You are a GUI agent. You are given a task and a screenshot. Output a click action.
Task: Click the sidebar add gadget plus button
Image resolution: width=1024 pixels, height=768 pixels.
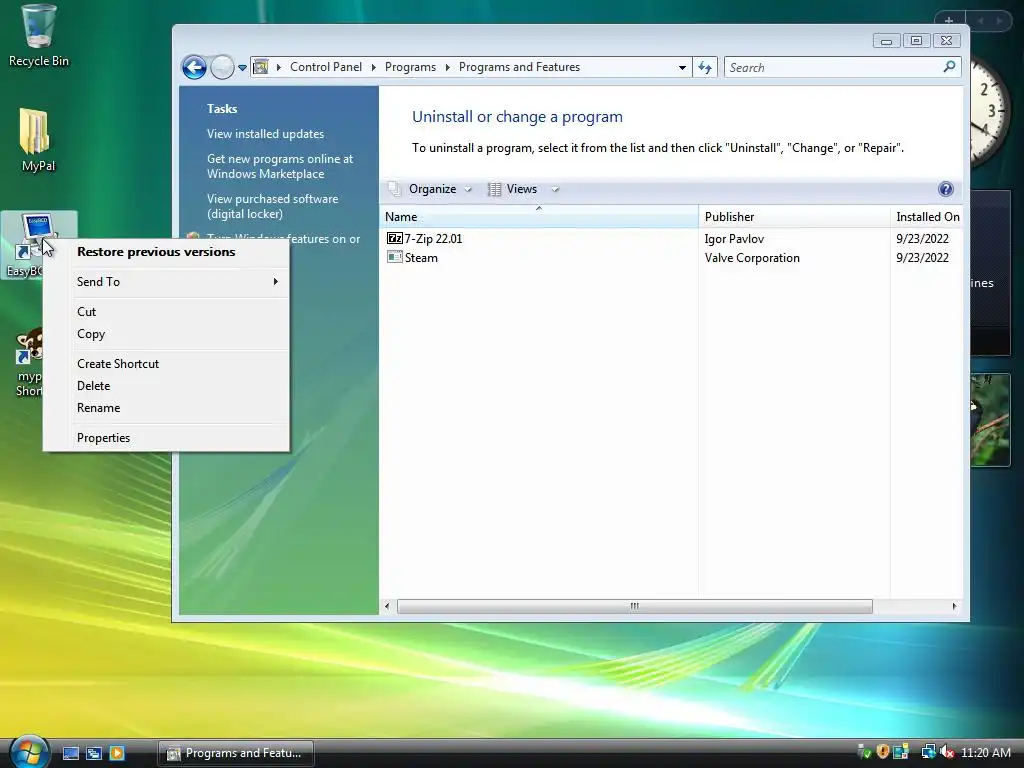click(x=948, y=20)
